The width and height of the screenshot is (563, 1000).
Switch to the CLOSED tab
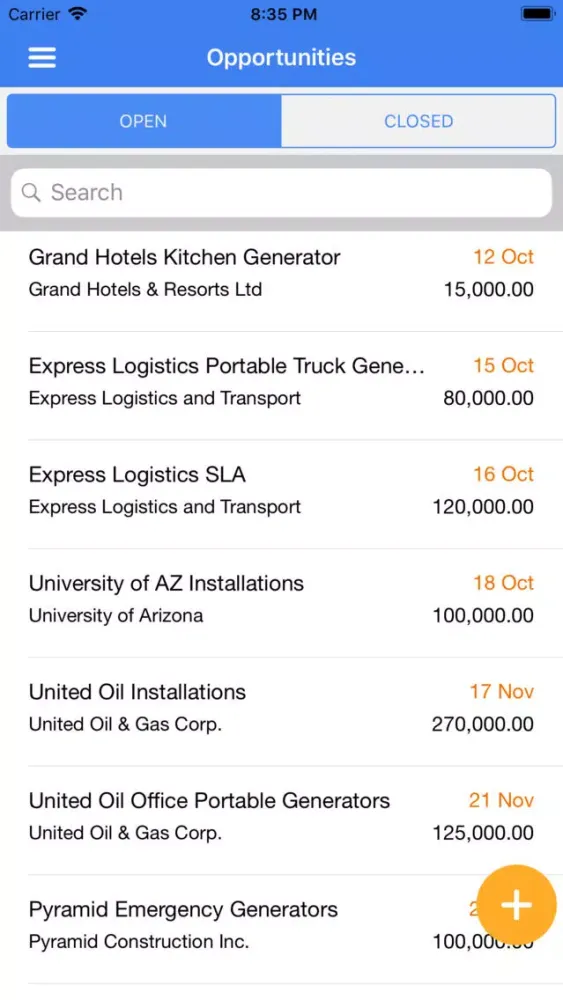tap(418, 121)
